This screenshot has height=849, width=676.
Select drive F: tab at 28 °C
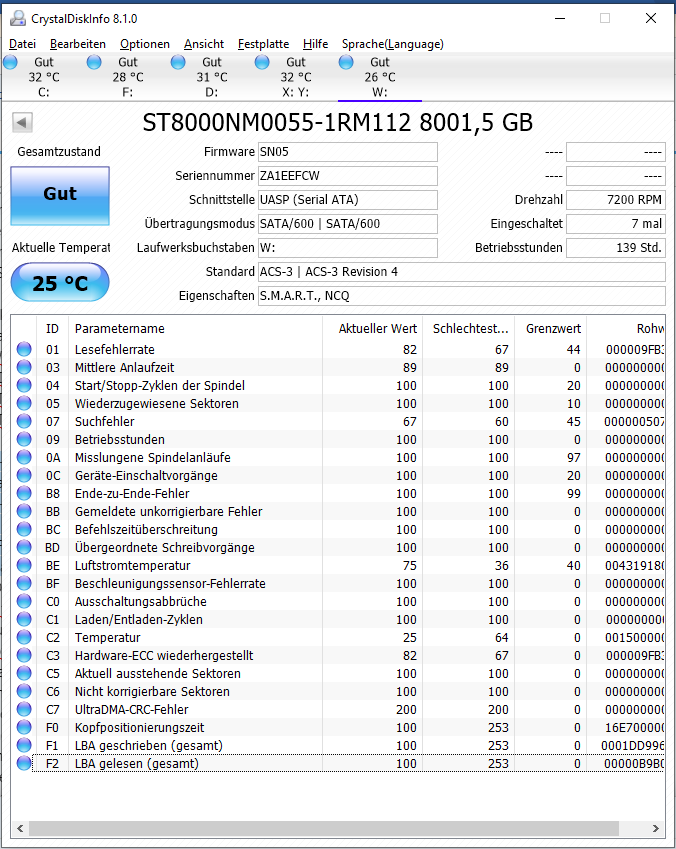pos(127,77)
